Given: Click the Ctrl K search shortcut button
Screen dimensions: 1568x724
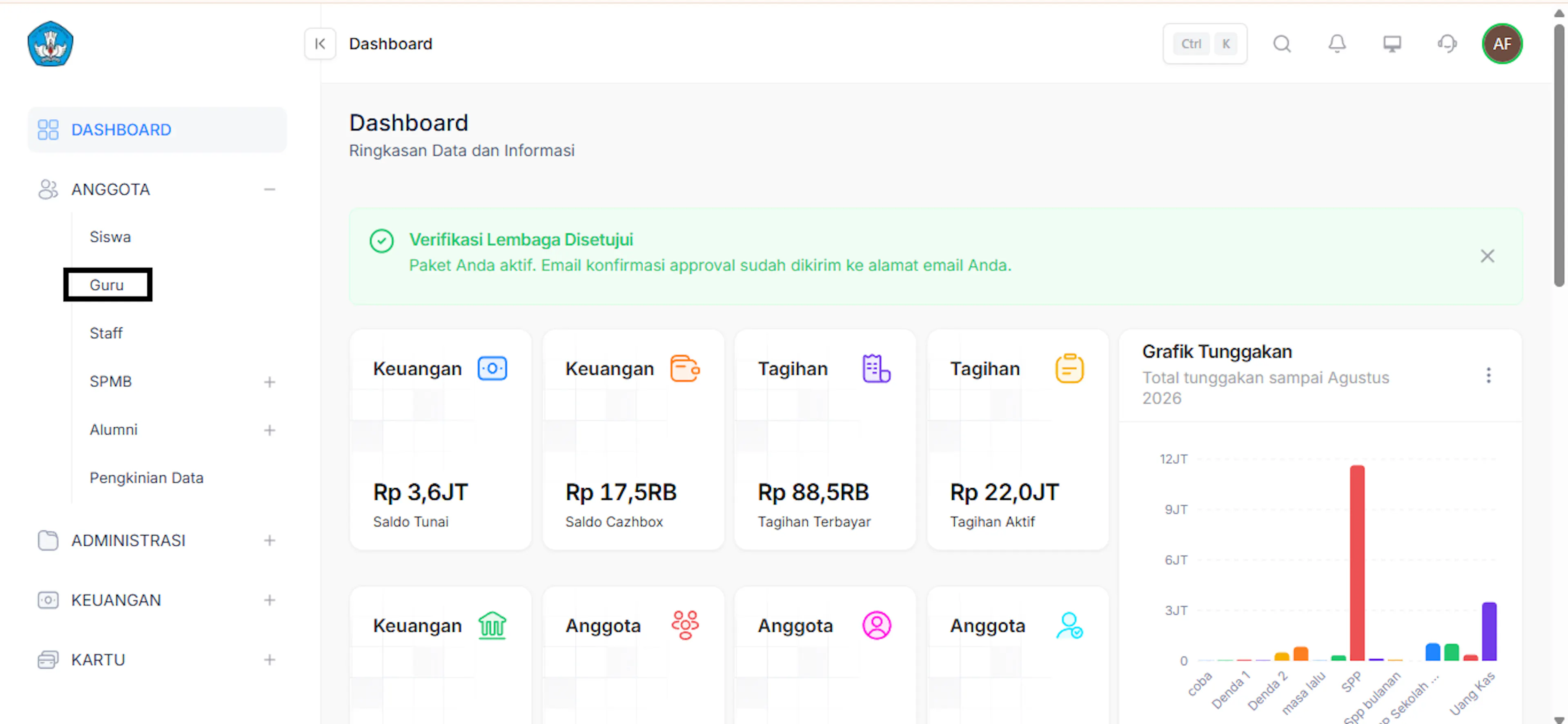Looking at the screenshot, I should [x=1205, y=44].
